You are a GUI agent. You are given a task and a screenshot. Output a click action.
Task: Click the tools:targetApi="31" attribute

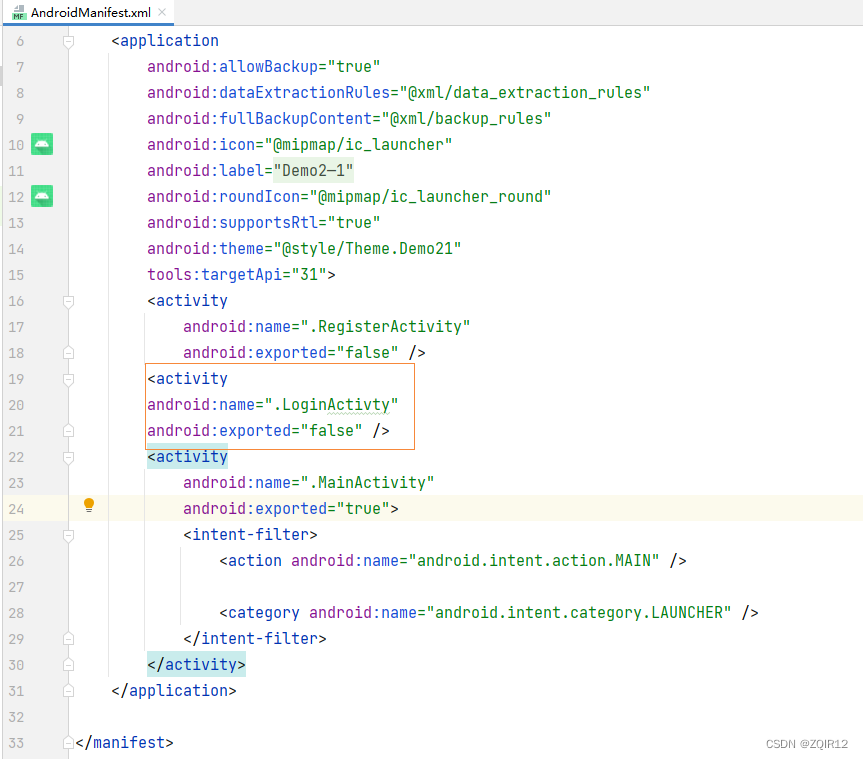(x=237, y=275)
